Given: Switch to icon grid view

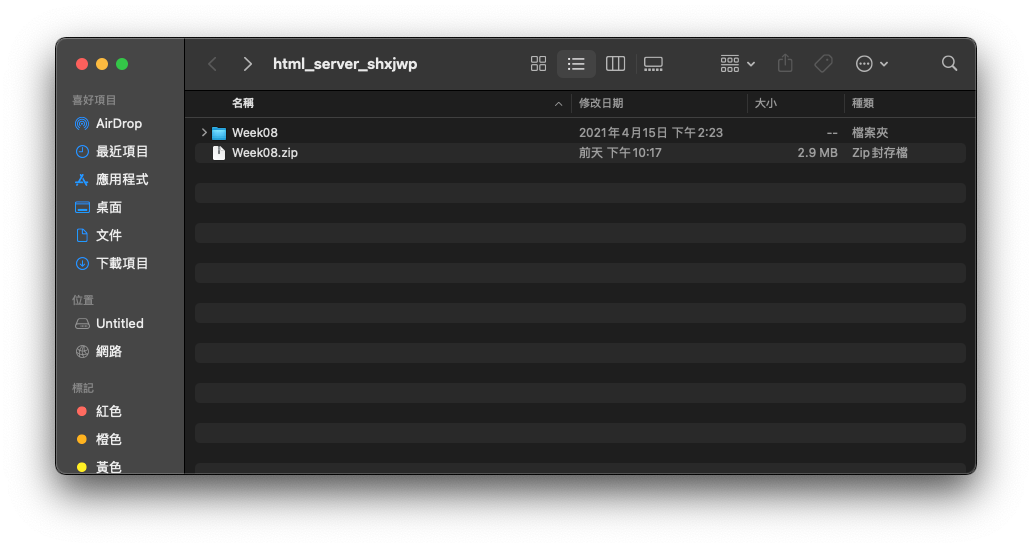Looking at the screenshot, I should tap(538, 64).
